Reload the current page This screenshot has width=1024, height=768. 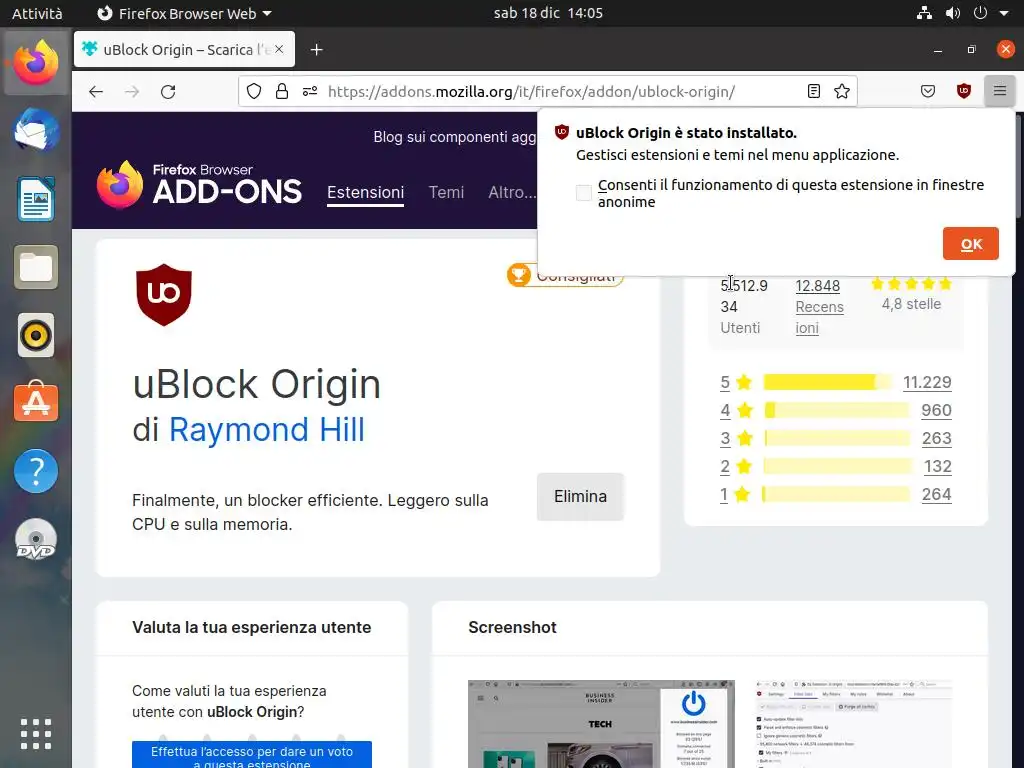tap(168, 91)
